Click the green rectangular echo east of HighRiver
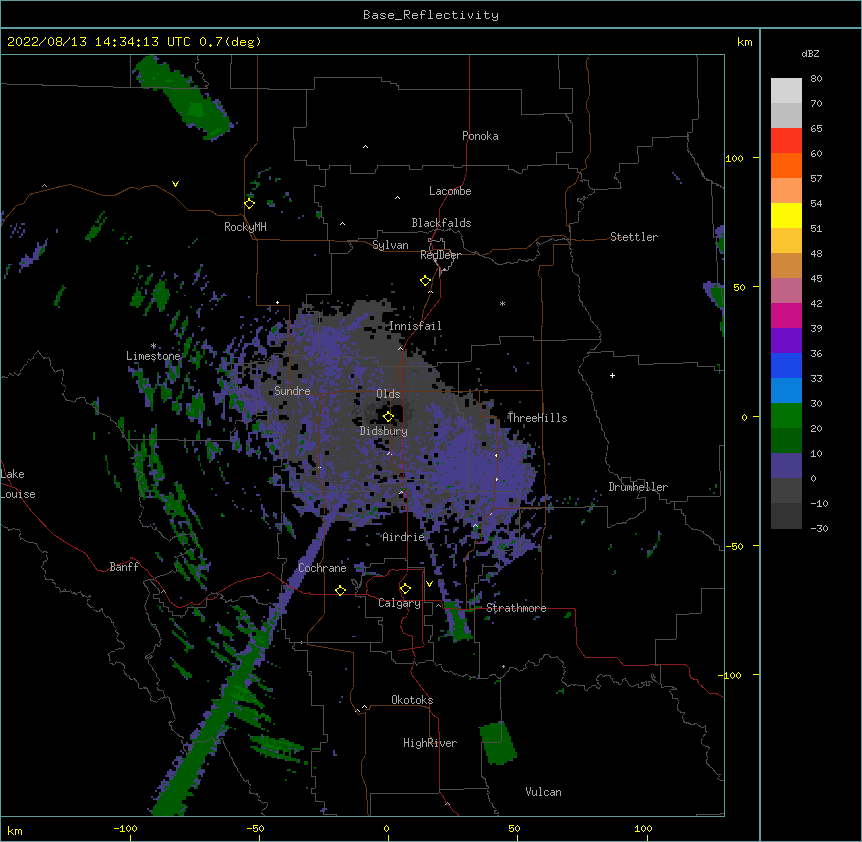 [x=498, y=743]
